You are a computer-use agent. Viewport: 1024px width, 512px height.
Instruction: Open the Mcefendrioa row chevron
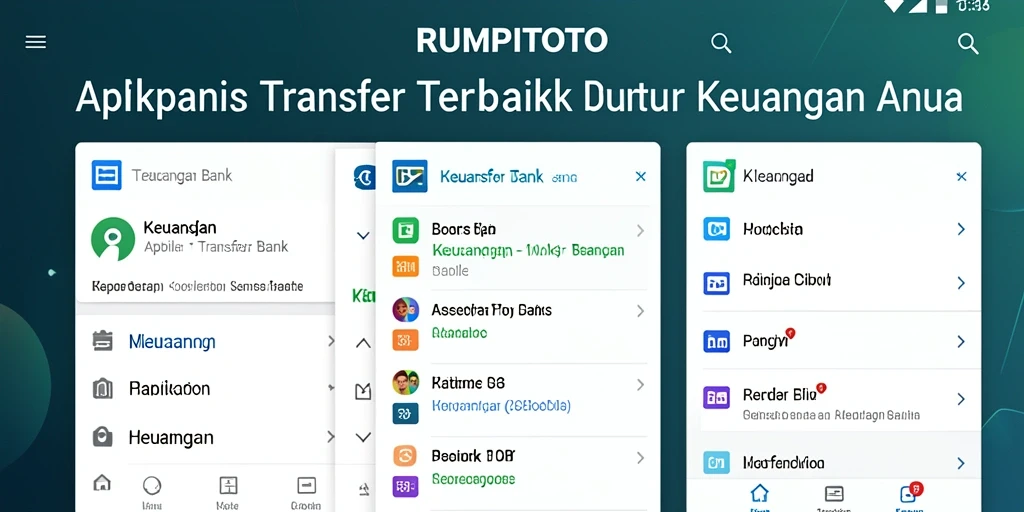tap(961, 463)
